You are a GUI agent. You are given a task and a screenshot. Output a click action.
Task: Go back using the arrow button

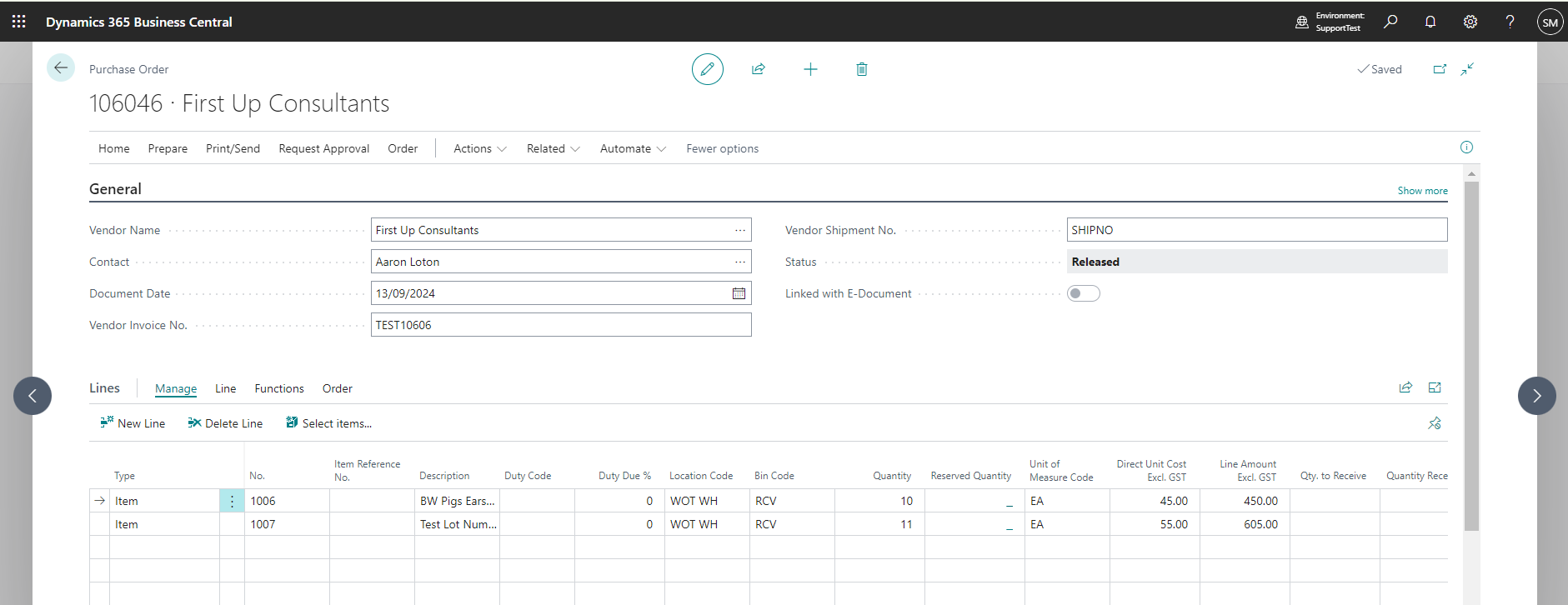61,67
